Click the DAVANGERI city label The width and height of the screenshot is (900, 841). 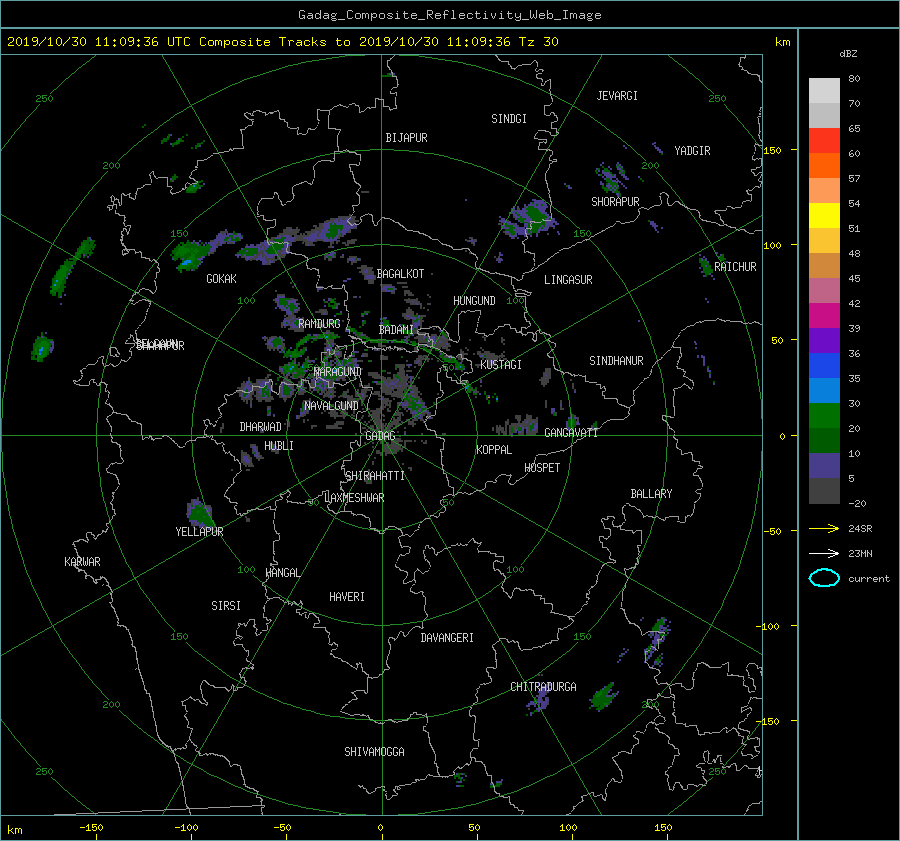click(447, 638)
